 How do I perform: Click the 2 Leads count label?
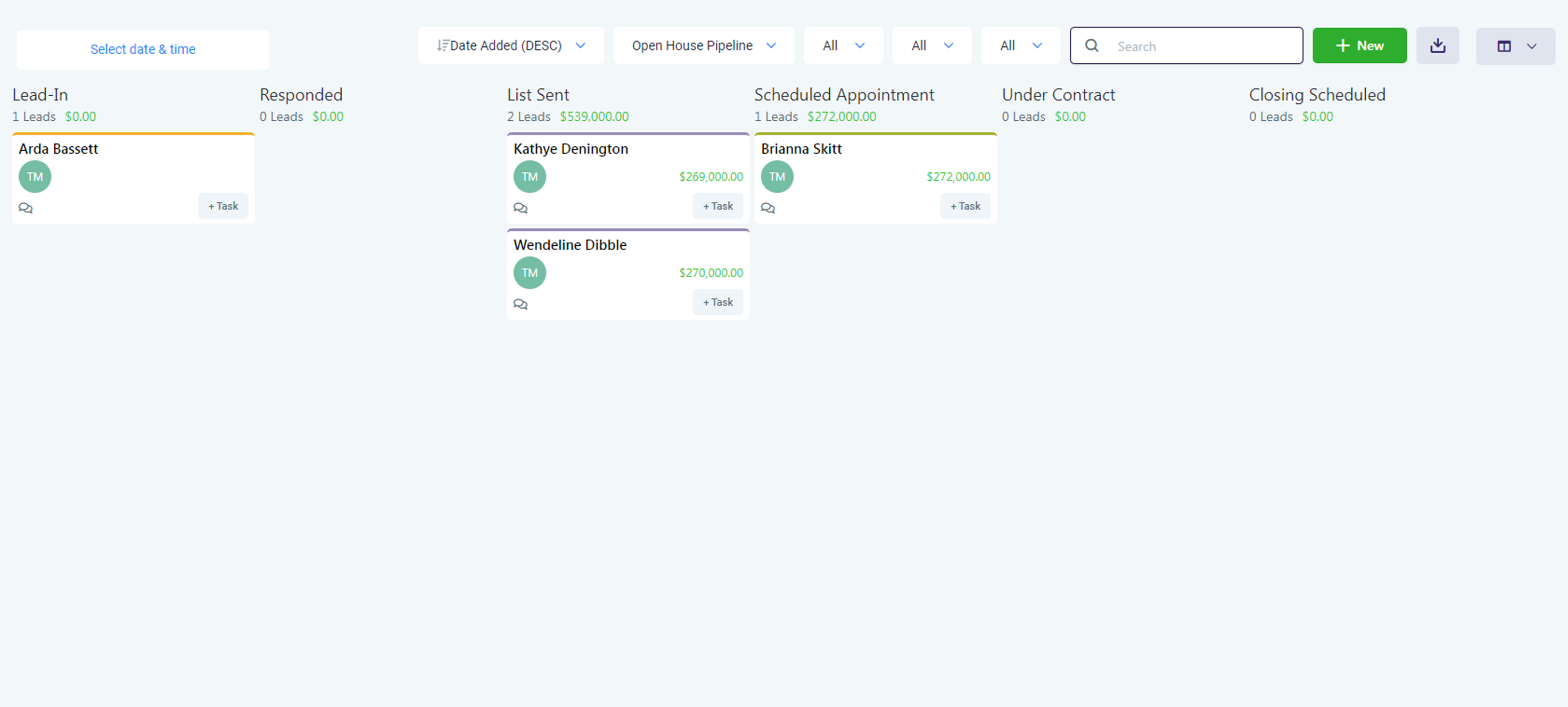point(529,117)
